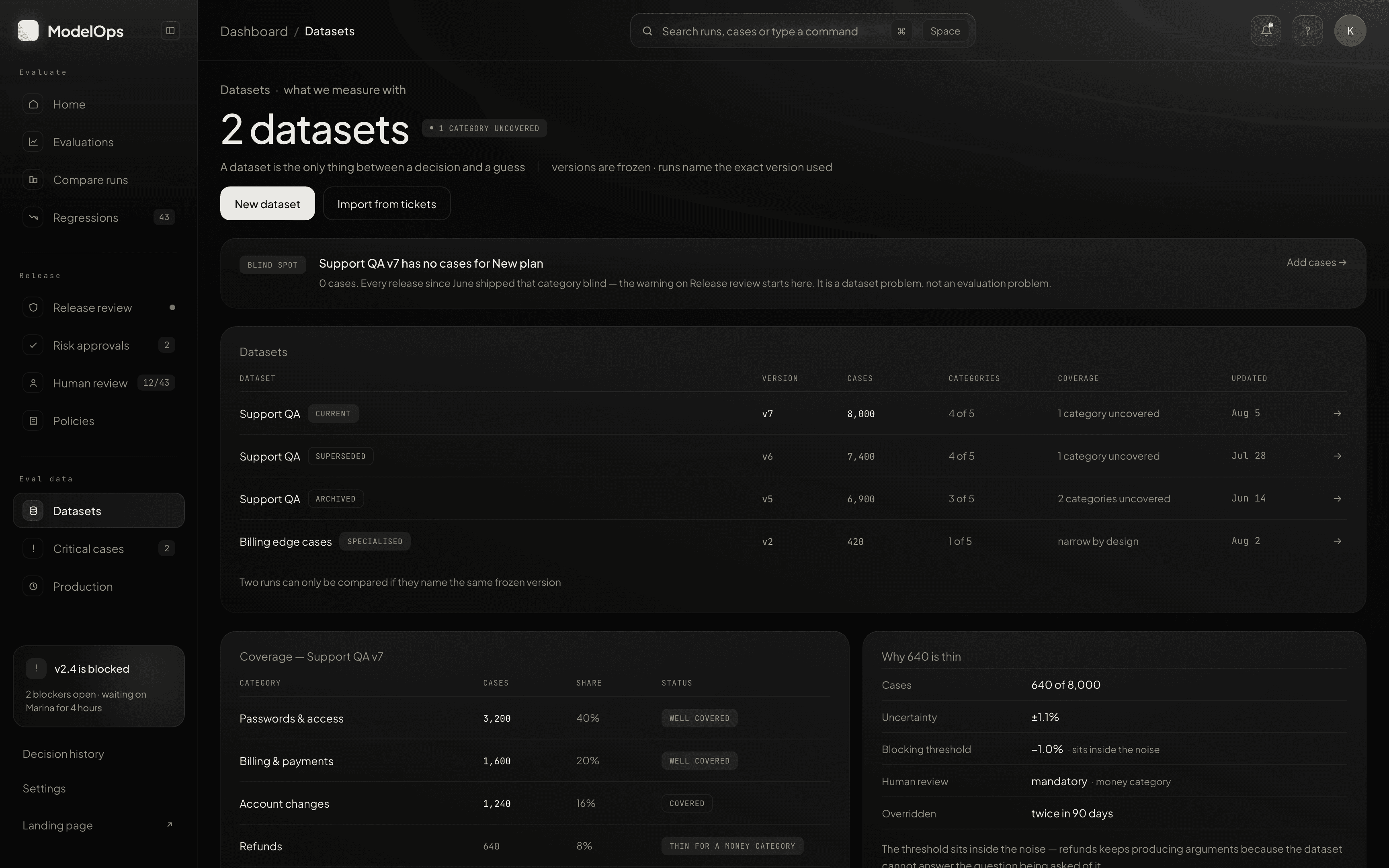Click the ModelOps logo icon
Image resolution: width=1389 pixels, height=868 pixels.
point(28,31)
